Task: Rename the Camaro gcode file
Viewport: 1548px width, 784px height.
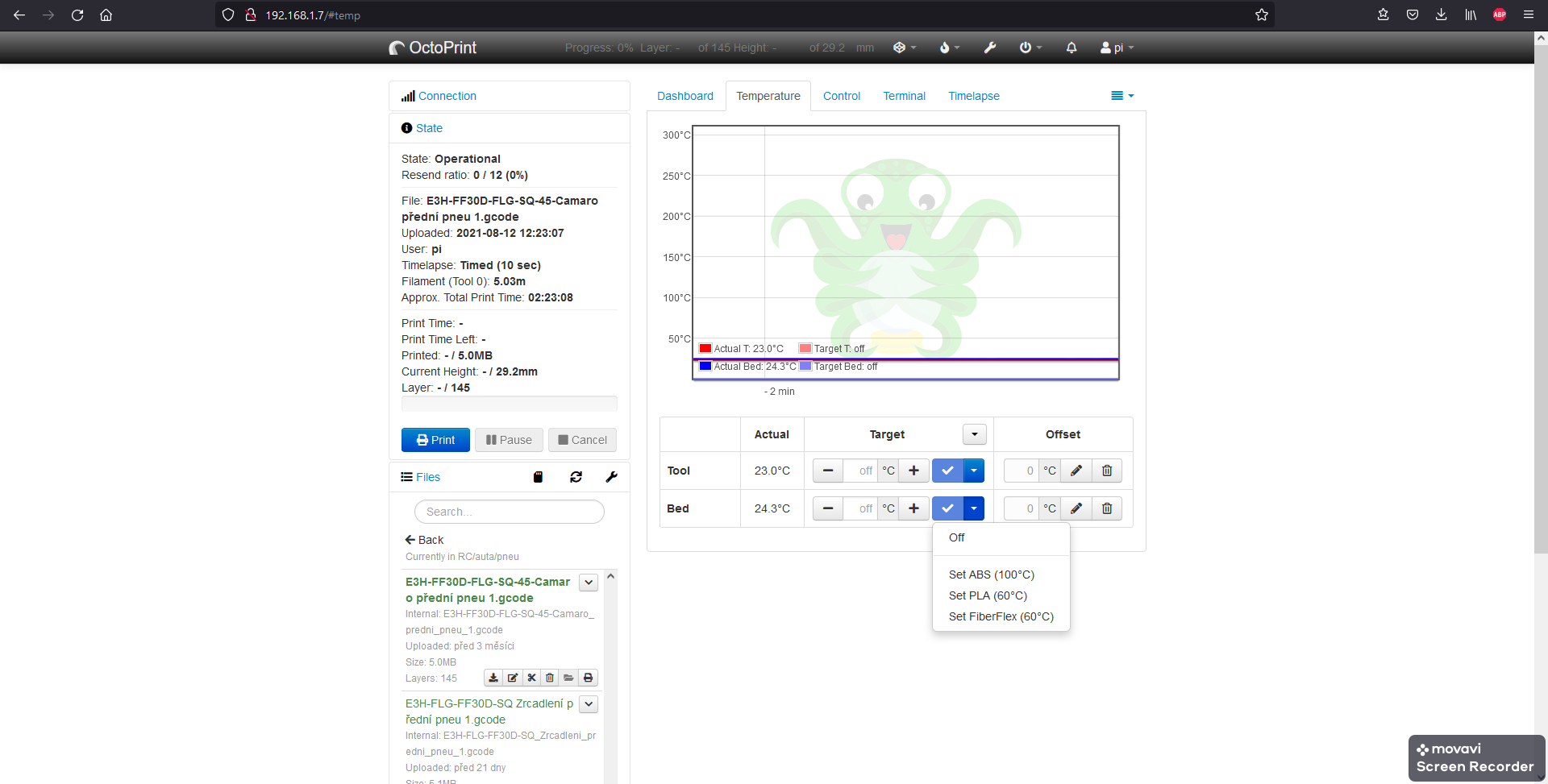Action: pyautogui.click(x=513, y=678)
